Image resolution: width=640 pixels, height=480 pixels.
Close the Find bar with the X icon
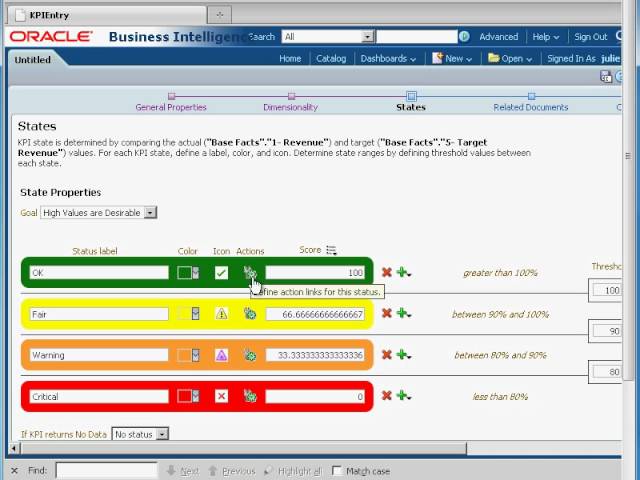(14, 471)
